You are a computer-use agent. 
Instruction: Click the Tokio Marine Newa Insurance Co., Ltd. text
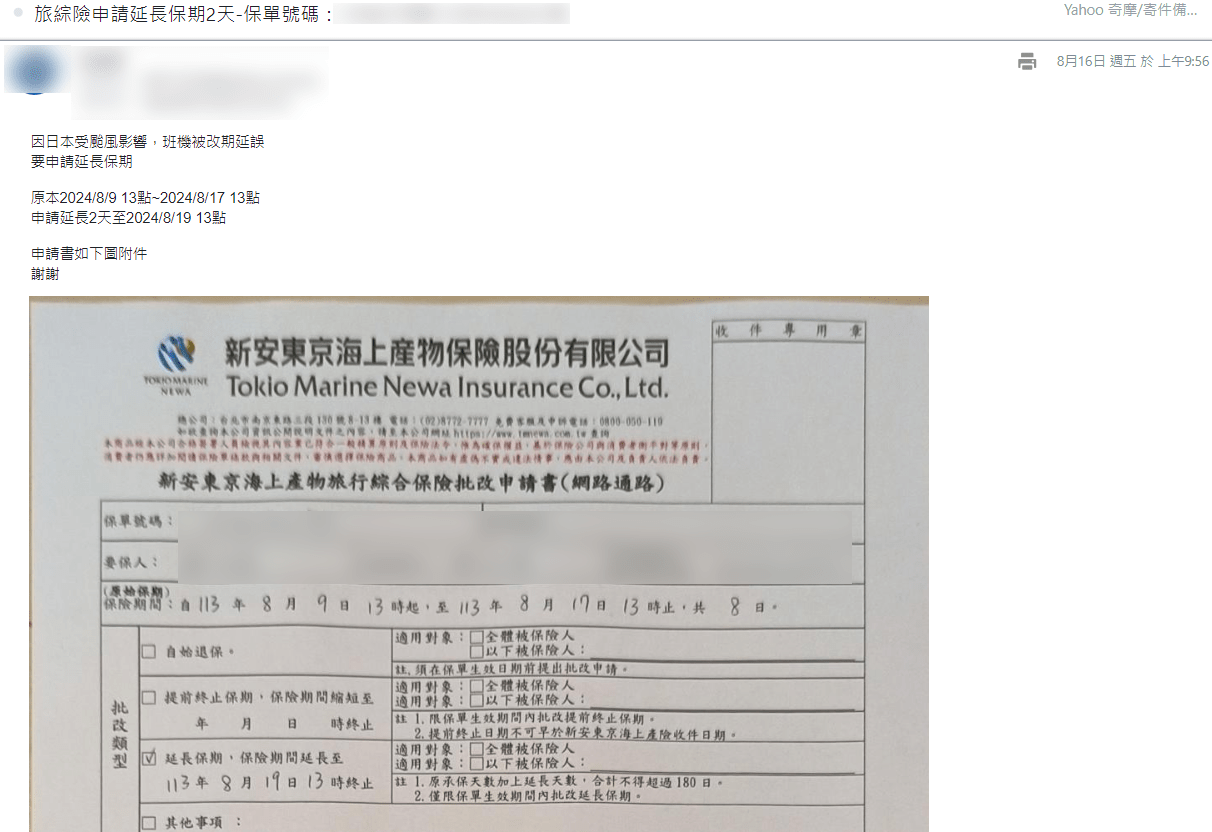pos(447,386)
